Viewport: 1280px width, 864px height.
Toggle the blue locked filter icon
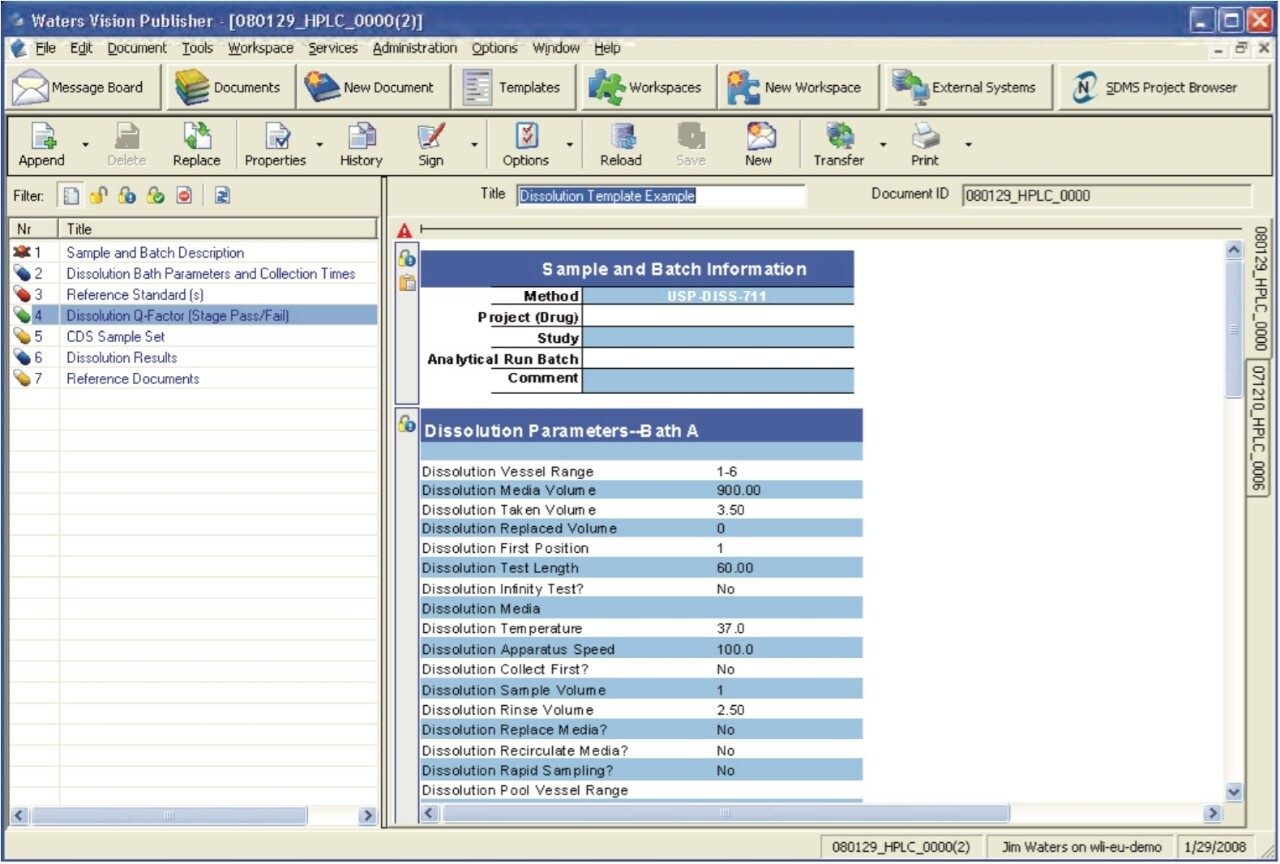(127, 196)
